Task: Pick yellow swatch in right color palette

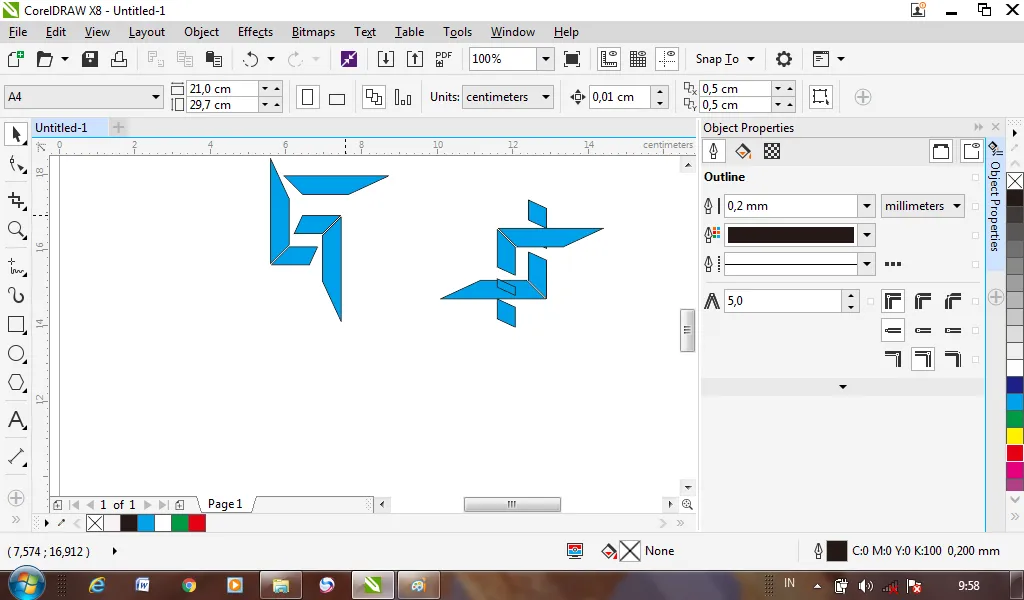Action: click(1014, 435)
